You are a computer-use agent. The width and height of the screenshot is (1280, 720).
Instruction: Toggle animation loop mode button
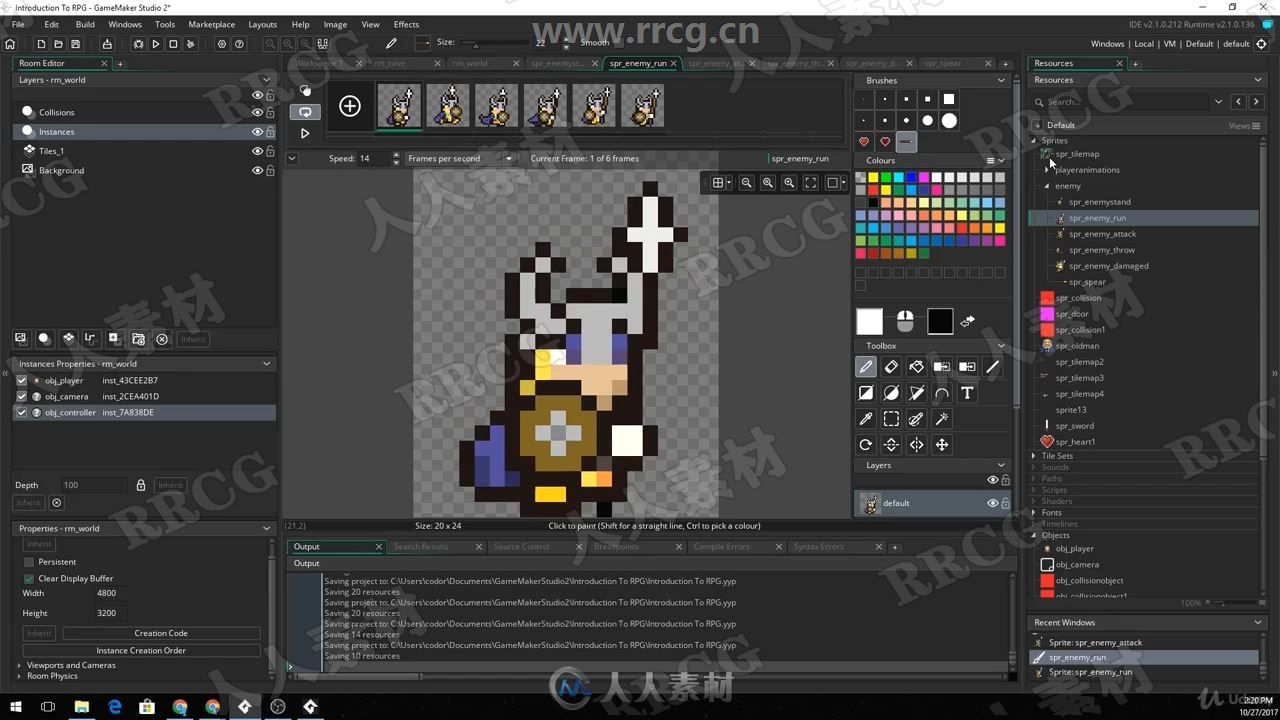pos(305,112)
